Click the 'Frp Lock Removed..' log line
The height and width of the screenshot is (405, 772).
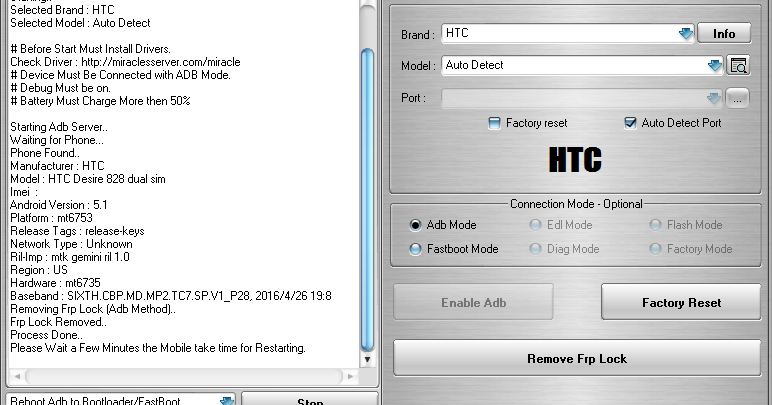59,322
